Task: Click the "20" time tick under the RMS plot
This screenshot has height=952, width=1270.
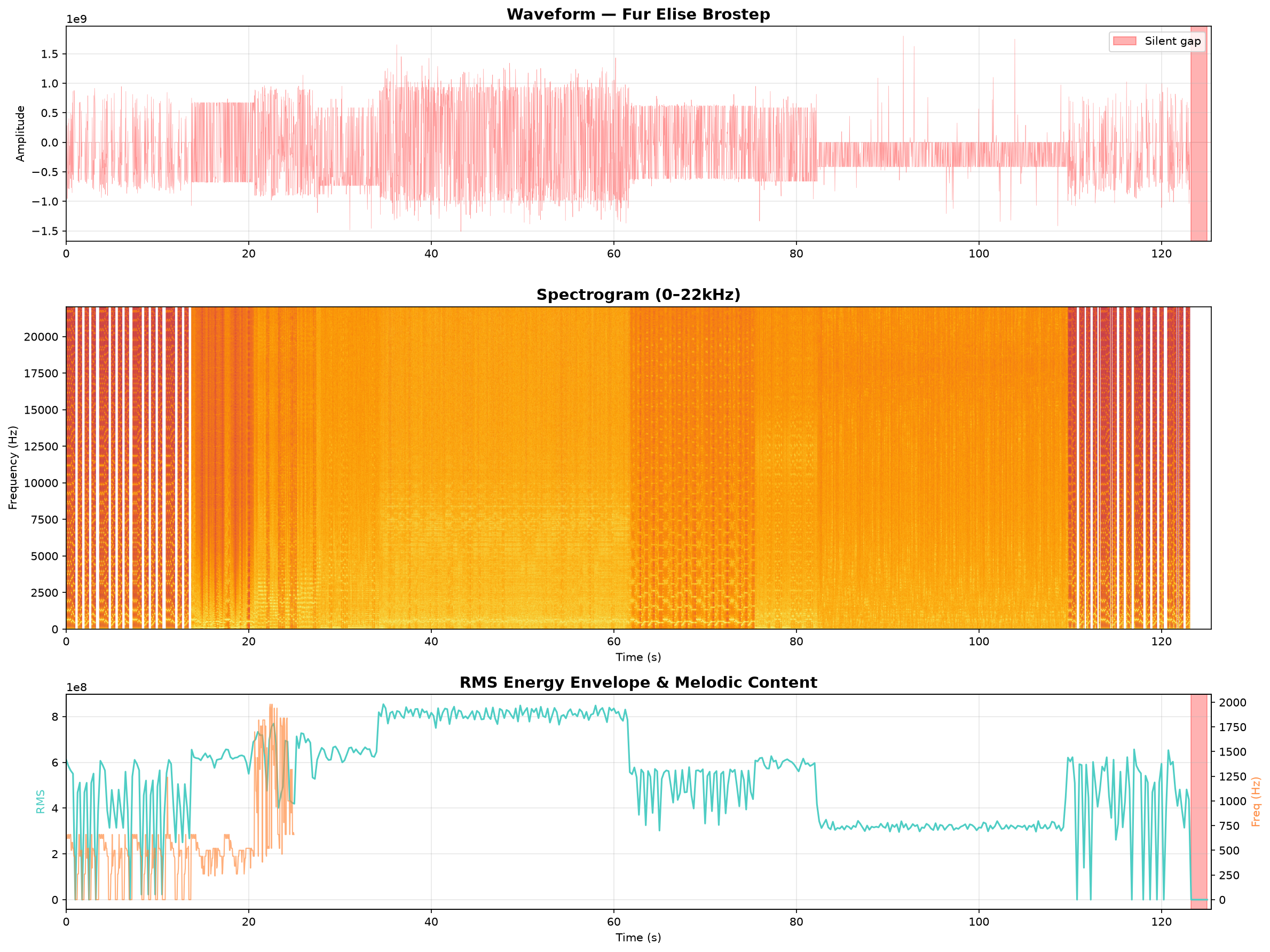Action: [x=249, y=922]
